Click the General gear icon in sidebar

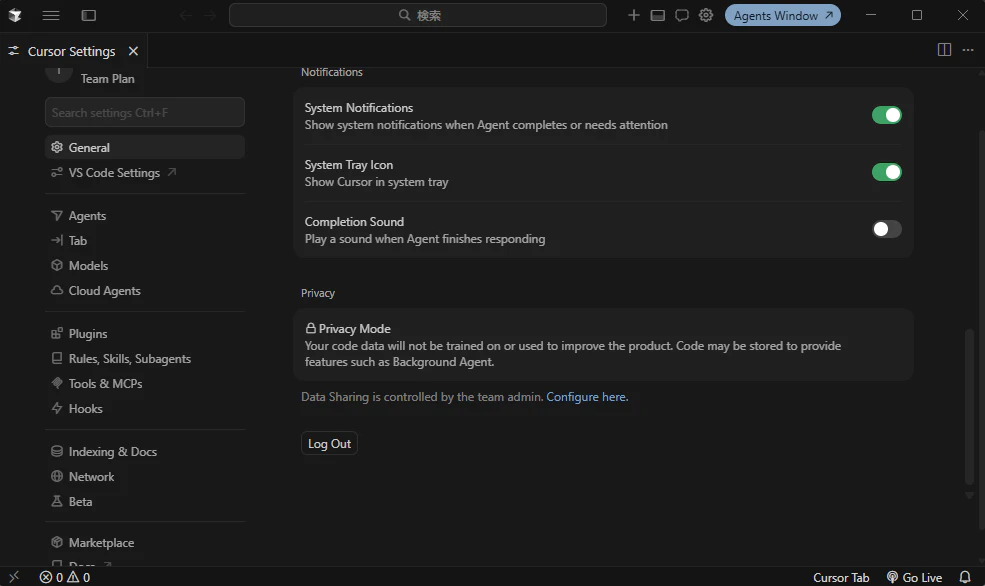click(x=57, y=147)
